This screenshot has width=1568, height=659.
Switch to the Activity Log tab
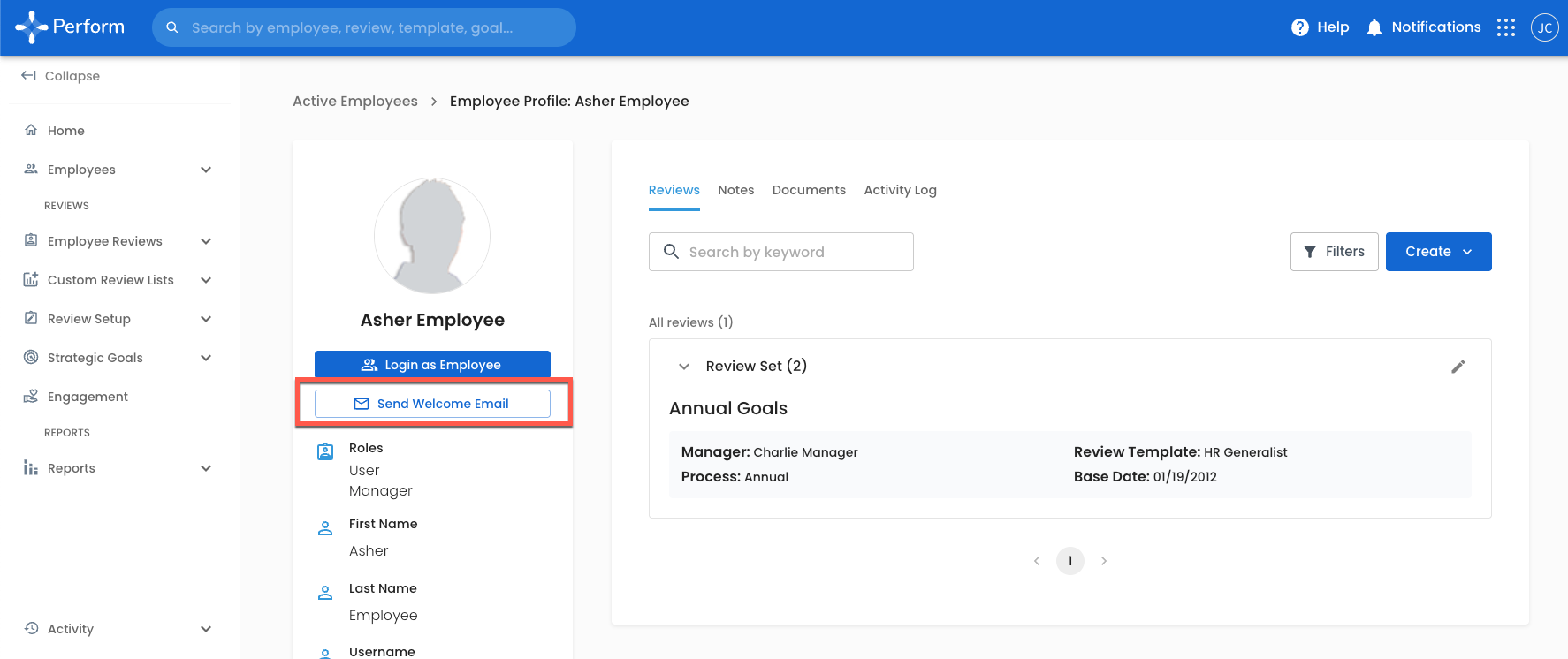coord(901,190)
